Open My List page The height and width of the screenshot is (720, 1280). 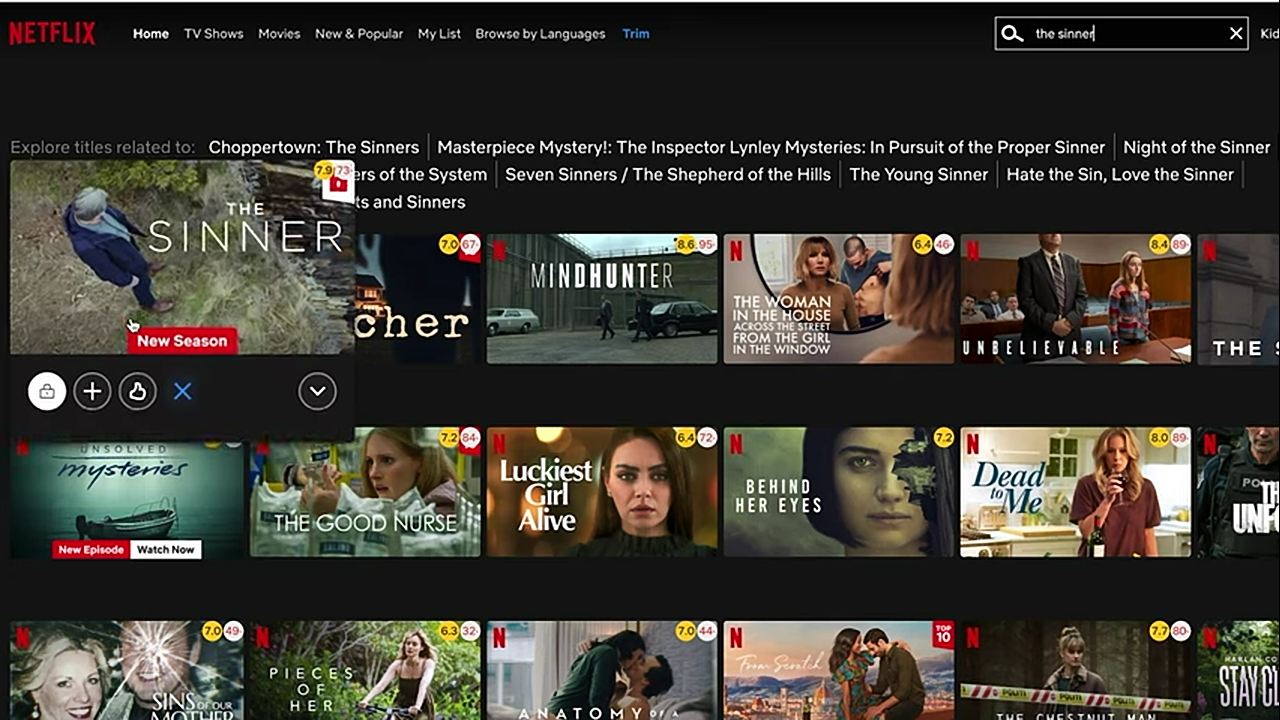(439, 34)
